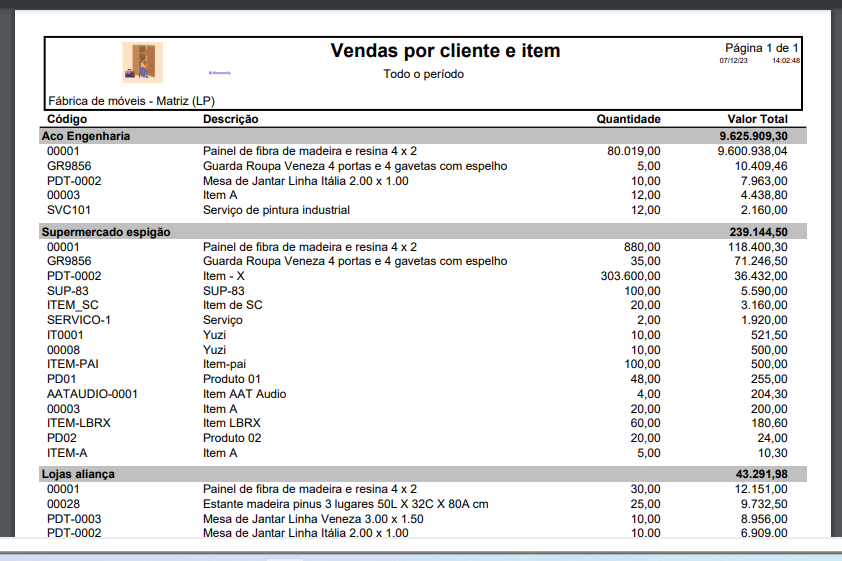Screen dimensions: 842x561
Task: Select 'Item AAT Audio' description
Action: click(244, 395)
